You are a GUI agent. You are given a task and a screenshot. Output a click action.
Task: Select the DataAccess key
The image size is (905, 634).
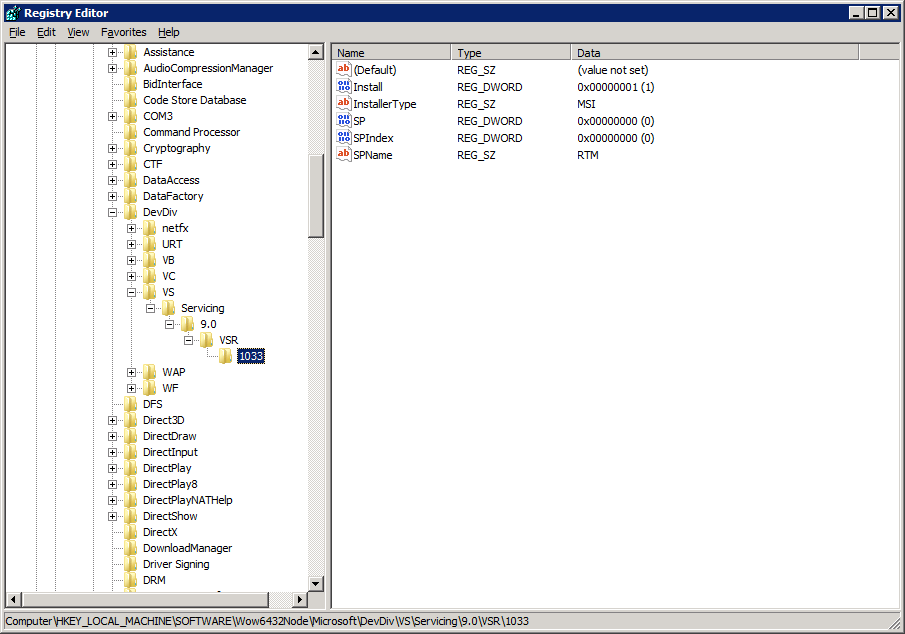pos(171,180)
